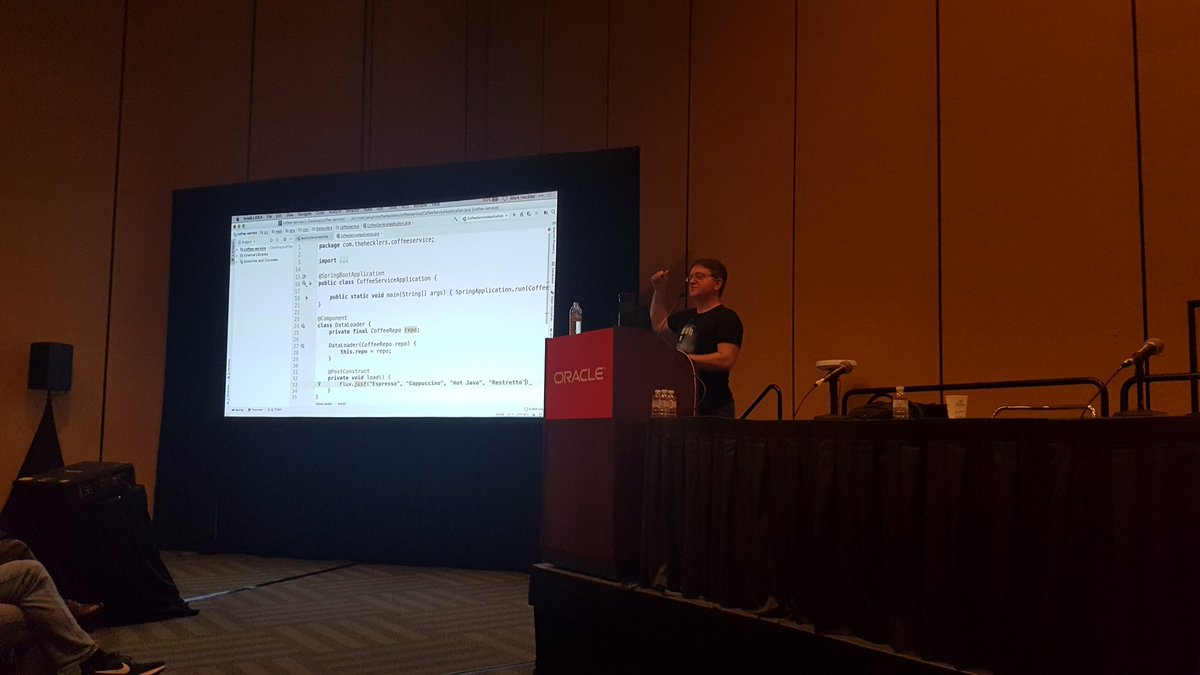Open the Navigate menu
The height and width of the screenshot is (675, 1200).
coord(305,214)
